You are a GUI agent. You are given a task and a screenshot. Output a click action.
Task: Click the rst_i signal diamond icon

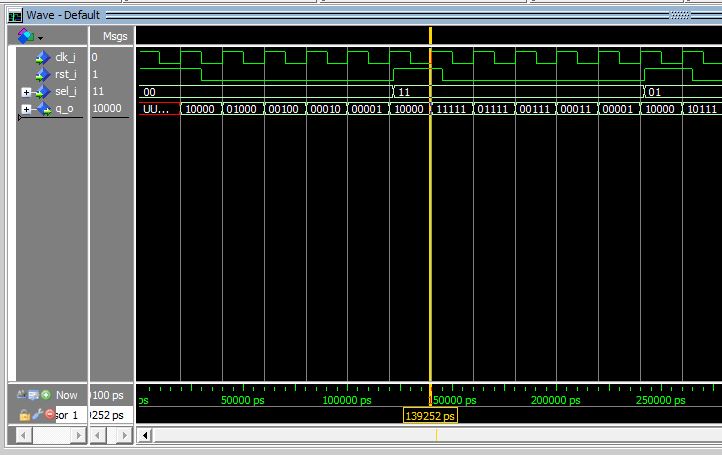[x=42, y=74]
